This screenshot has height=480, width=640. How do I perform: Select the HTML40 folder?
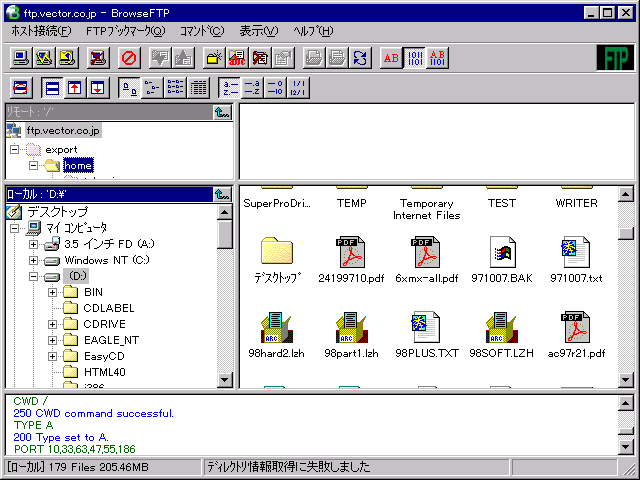pyautogui.click(x=104, y=372)
